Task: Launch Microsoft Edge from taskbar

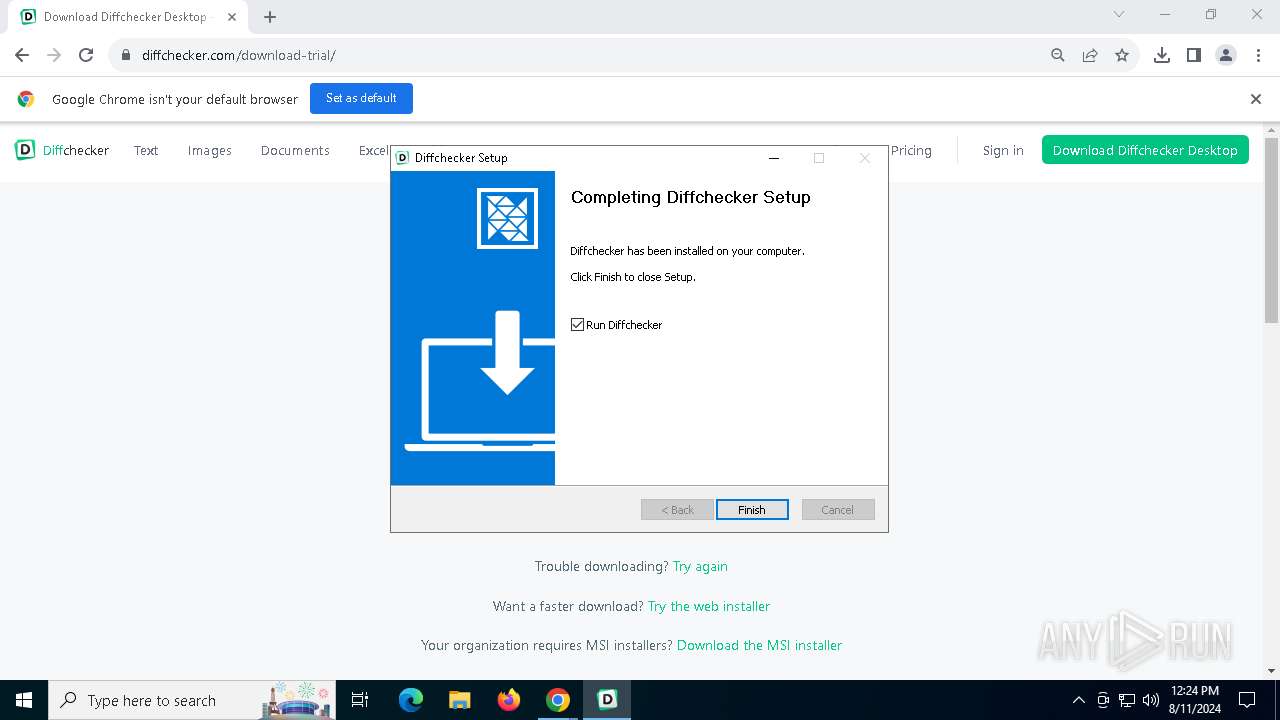Action: [x=411, y=700]
